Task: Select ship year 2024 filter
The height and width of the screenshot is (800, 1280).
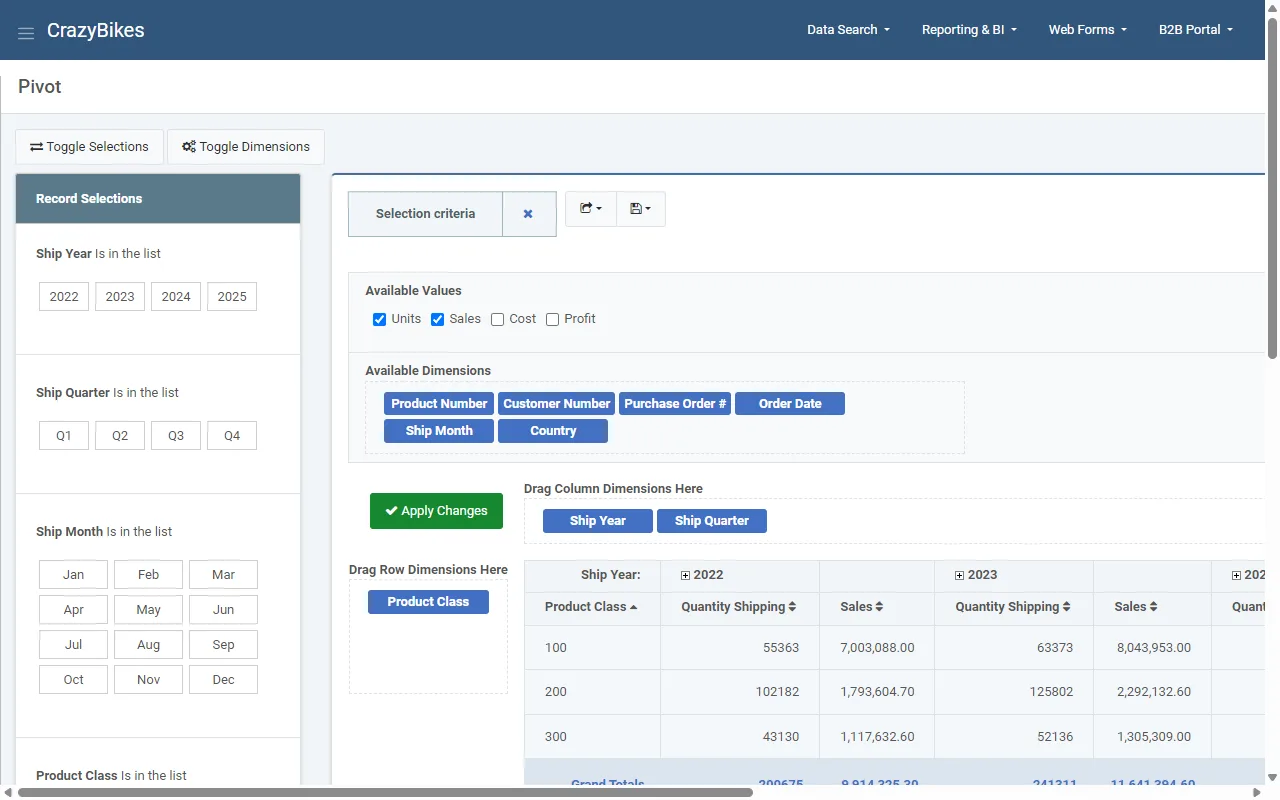Action: click(x=176, y=297)
